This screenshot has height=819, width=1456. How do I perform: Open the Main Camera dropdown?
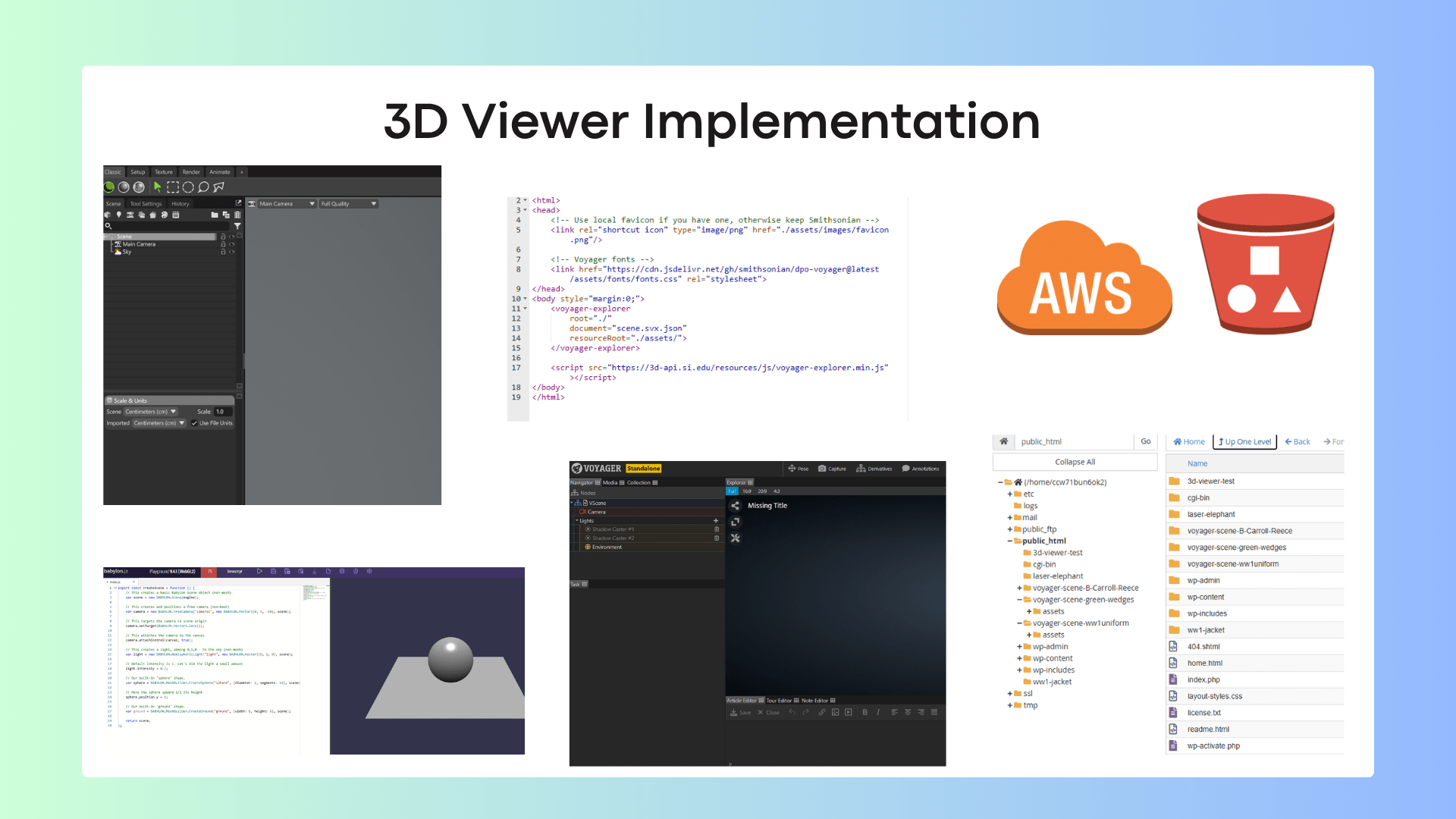pyautogui.click(x=286, y=204)
